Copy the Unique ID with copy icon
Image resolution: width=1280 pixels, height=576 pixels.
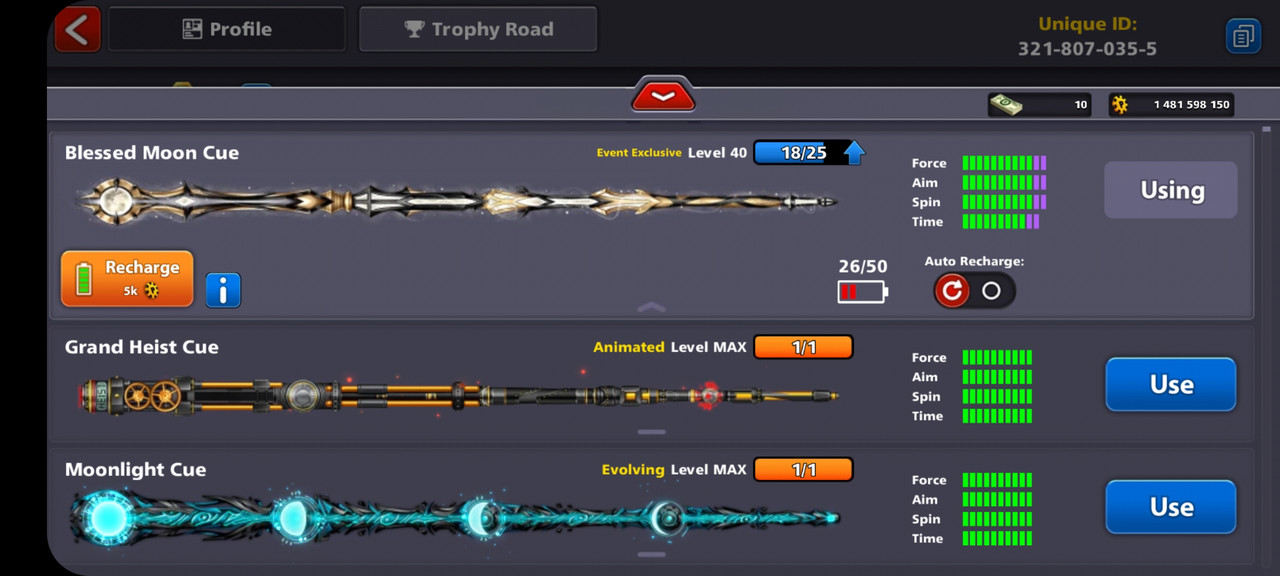pyautogui.click(x=1243, y=36)
